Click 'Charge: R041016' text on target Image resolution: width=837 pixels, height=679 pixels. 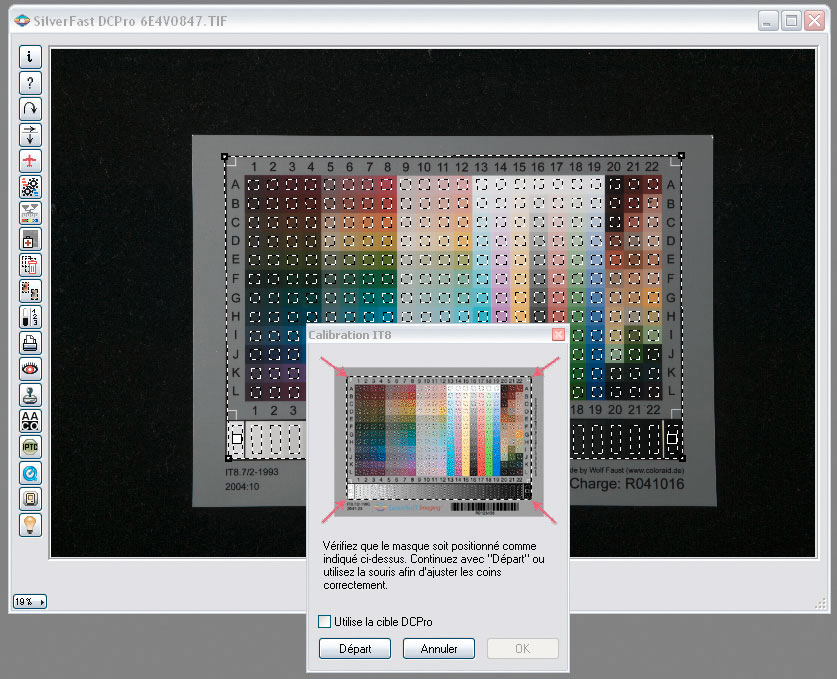(627, 484)
